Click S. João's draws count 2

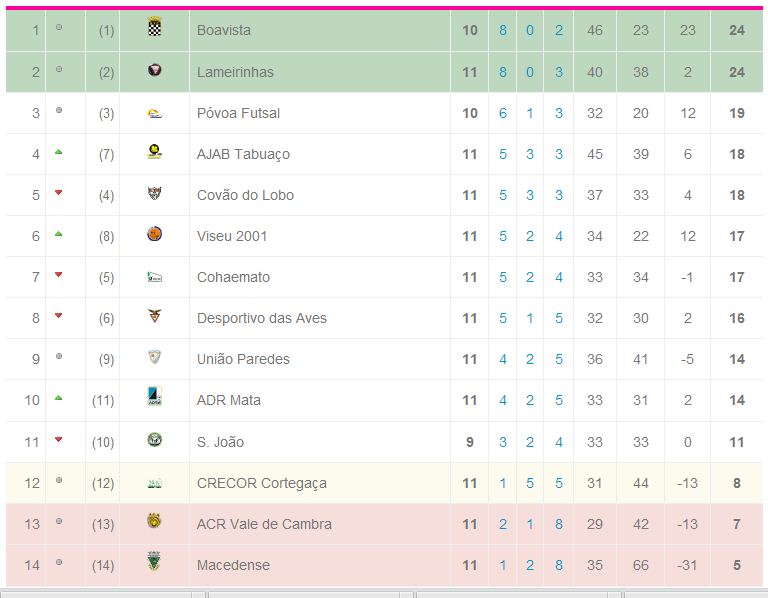point(530,442)
